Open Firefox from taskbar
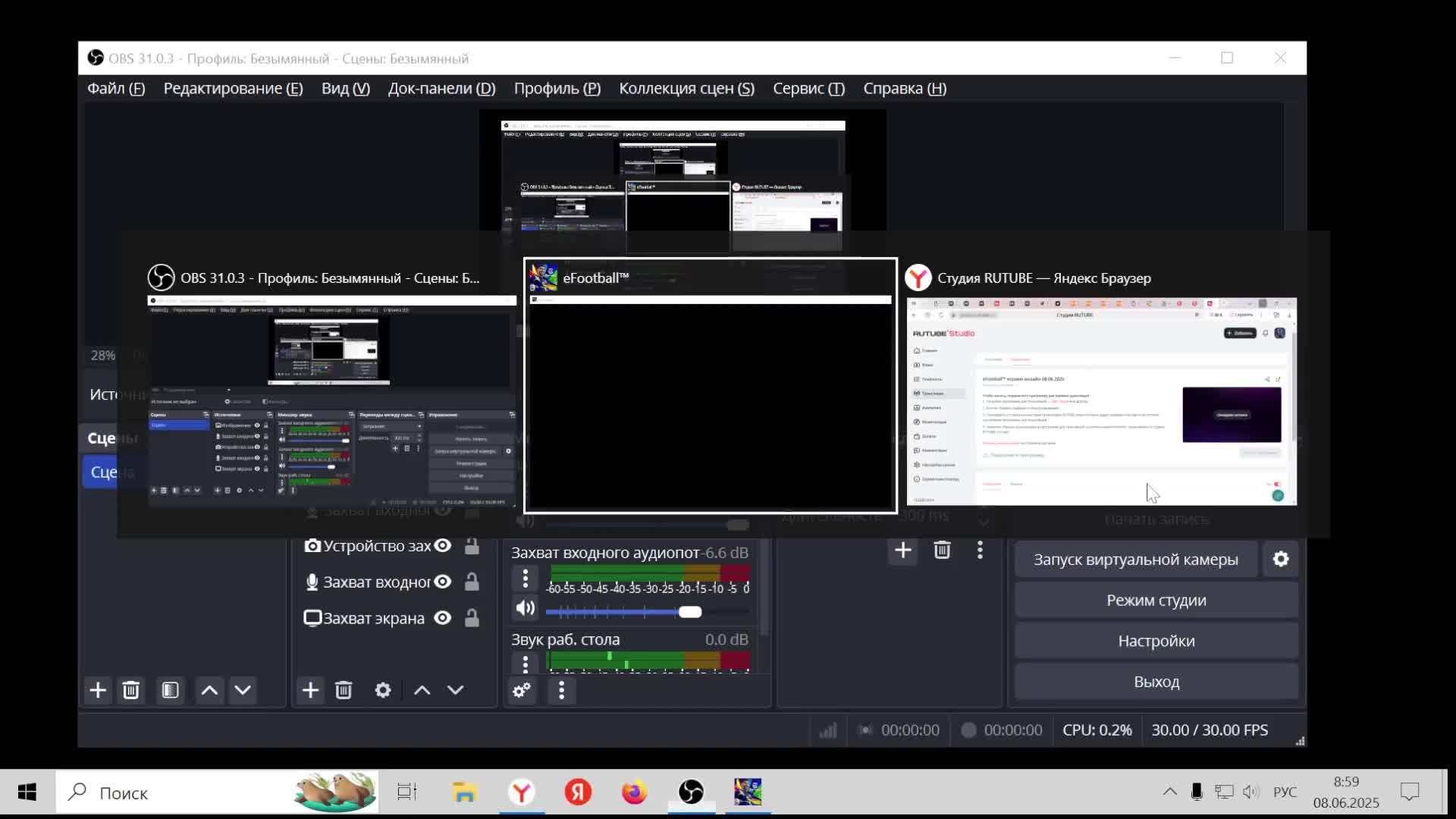 pos(634,793)
